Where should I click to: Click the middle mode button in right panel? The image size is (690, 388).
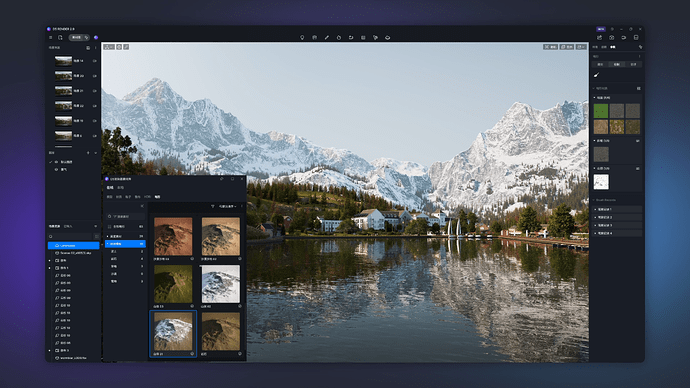pyautogui.click(x=617, y=64)
